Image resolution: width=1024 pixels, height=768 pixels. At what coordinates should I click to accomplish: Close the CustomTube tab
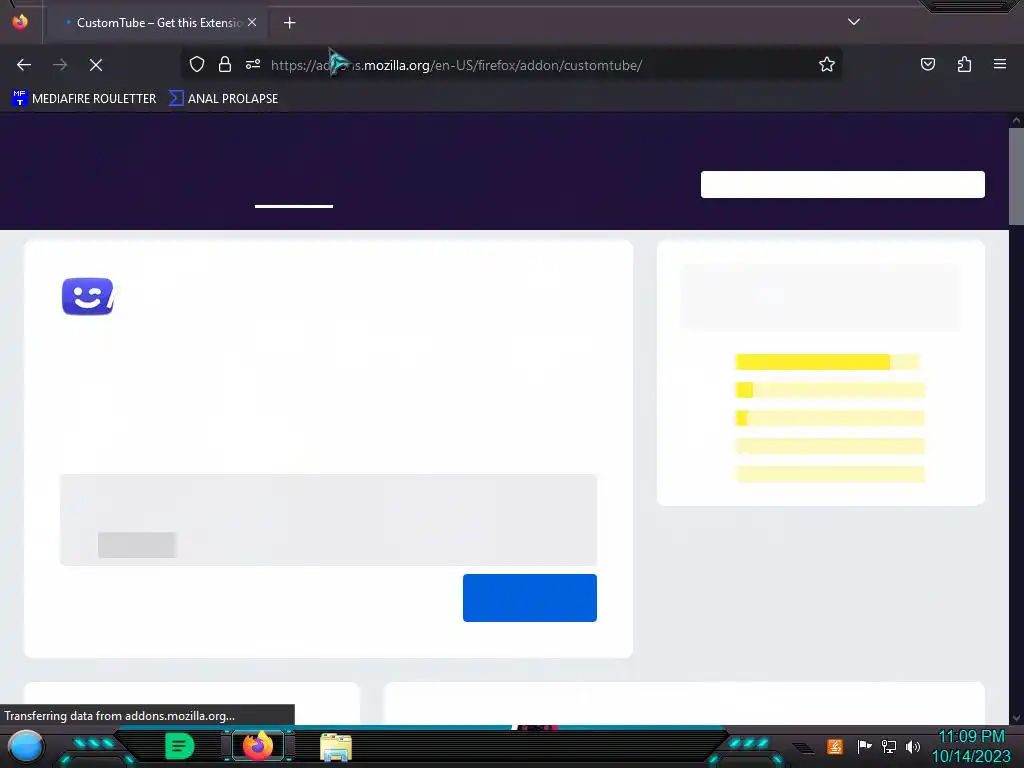252,22
